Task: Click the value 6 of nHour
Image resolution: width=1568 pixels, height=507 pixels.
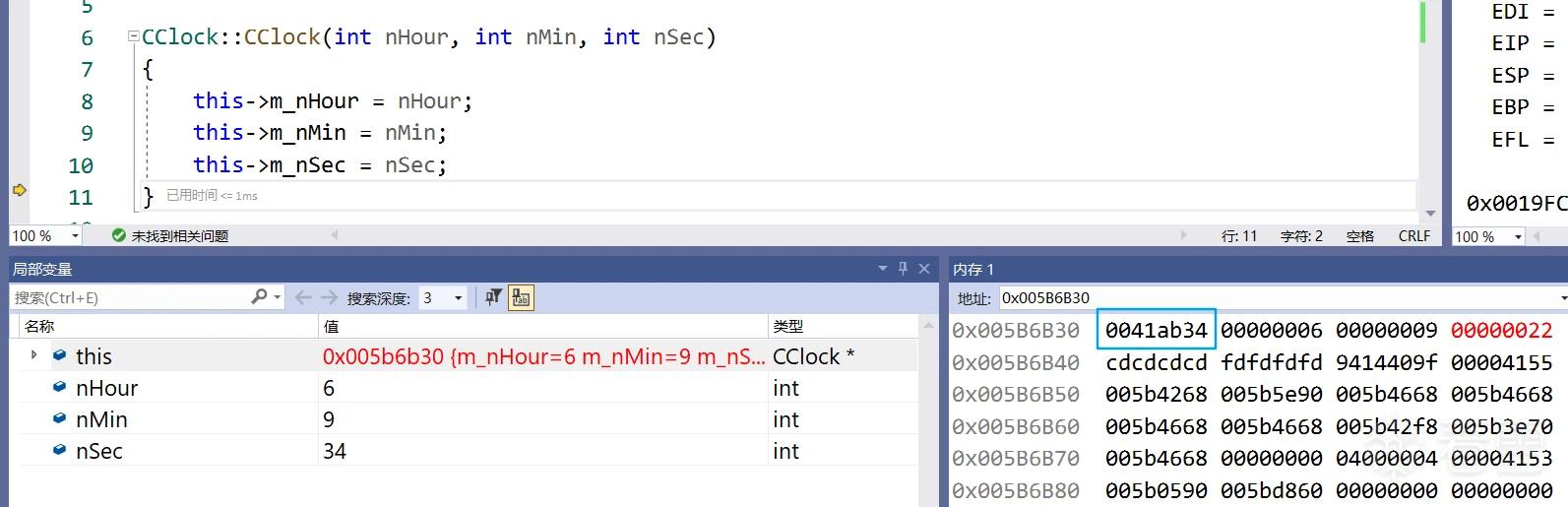Action: coord(329,388)
